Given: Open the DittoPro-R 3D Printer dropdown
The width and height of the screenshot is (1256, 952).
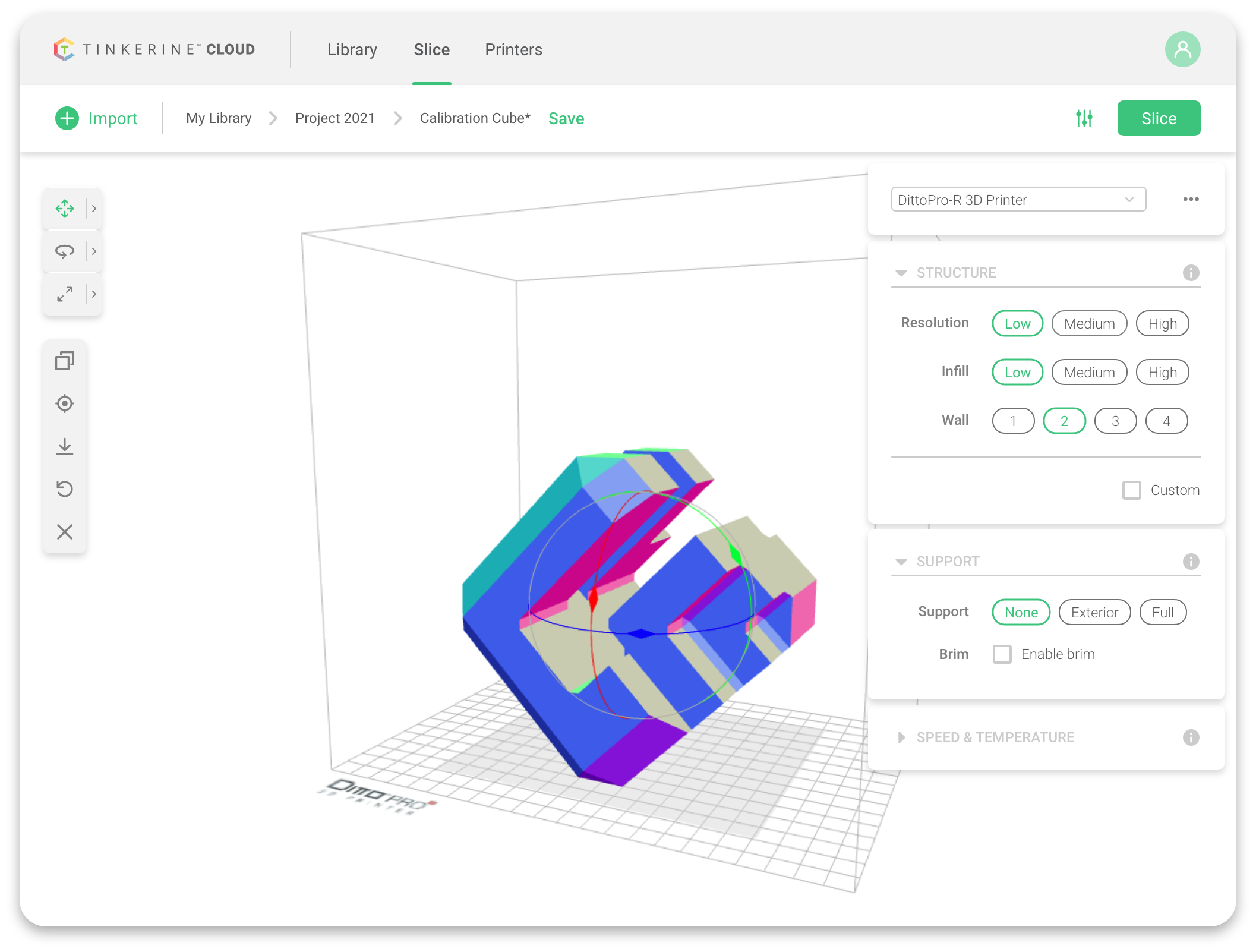Looking at the screenshot, I should tap(1018, 200).
